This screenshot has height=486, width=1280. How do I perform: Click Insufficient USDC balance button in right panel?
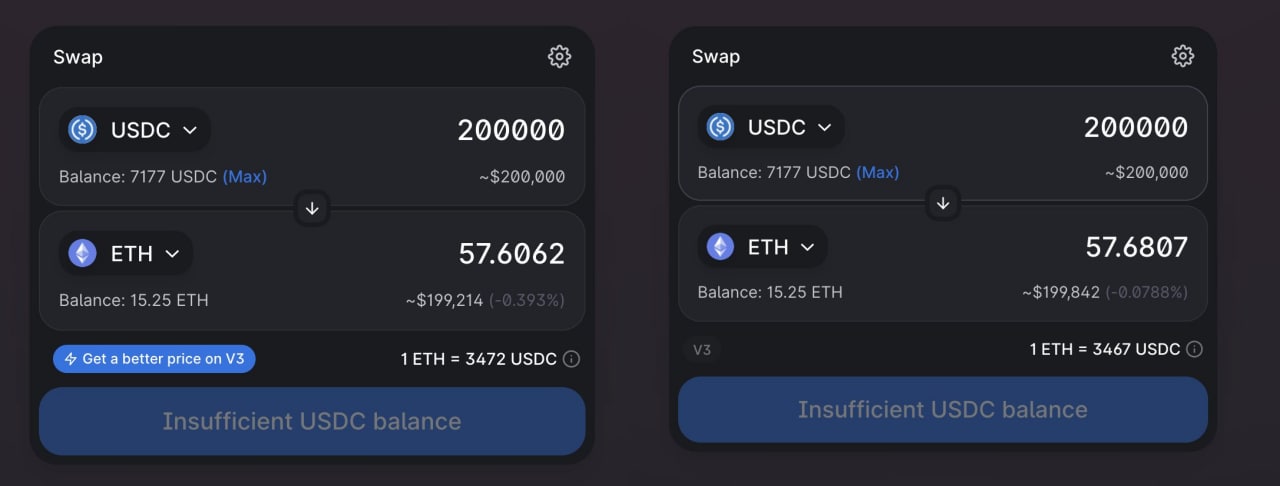point(943,409)
